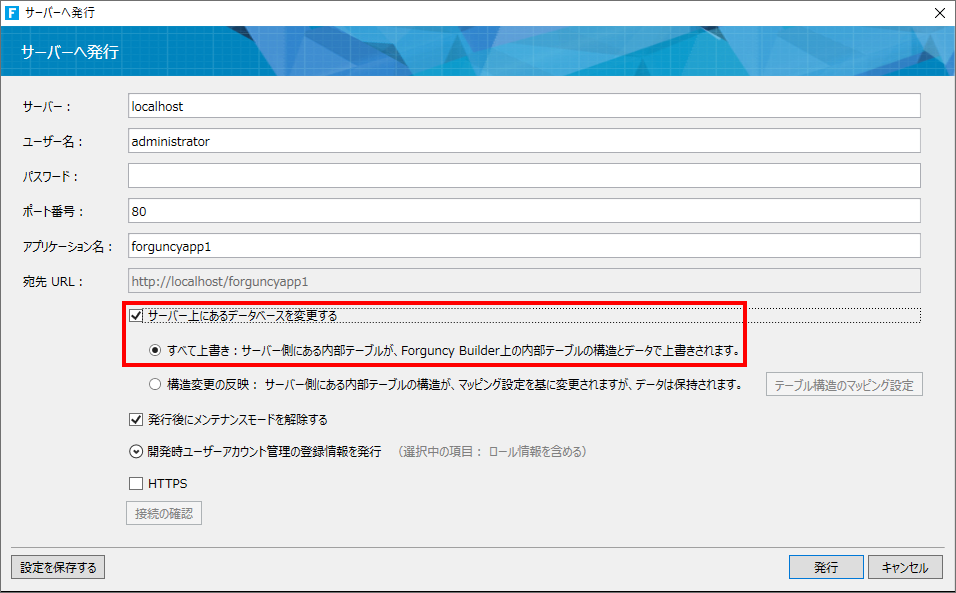Uncheck 発行後にメンテナンスモードを解除する
Viewport: 956px width, 593px height.
(136, 419)
